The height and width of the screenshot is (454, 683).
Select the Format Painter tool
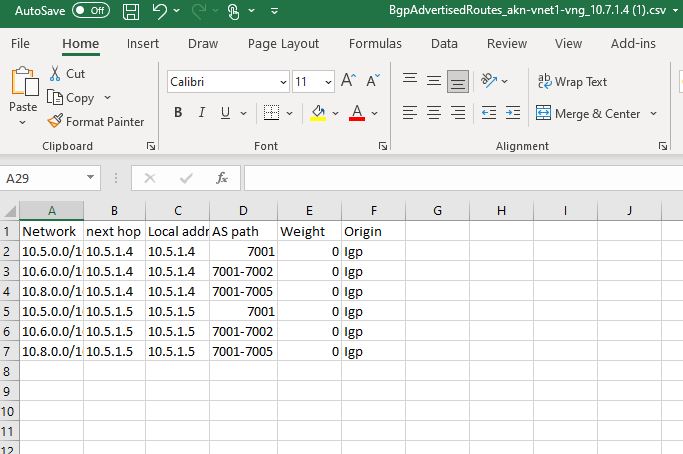[x=96, y=121]
